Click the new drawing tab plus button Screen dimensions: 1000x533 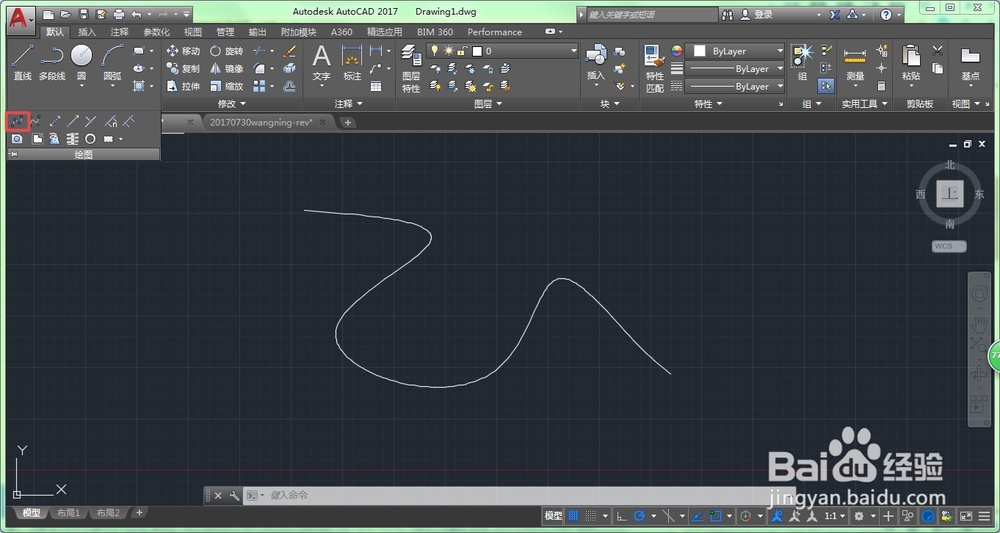(348, 122)
